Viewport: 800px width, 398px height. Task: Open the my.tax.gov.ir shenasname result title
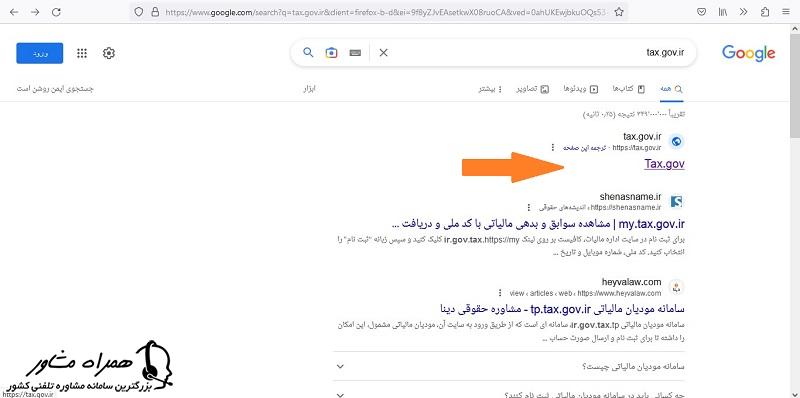[x=538, y=223]
